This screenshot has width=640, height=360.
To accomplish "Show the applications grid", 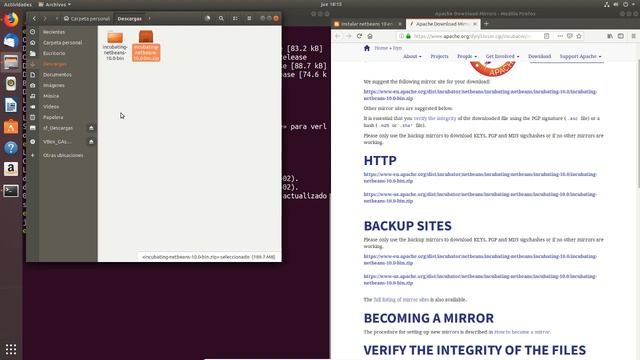I will [x=11, y=349].
